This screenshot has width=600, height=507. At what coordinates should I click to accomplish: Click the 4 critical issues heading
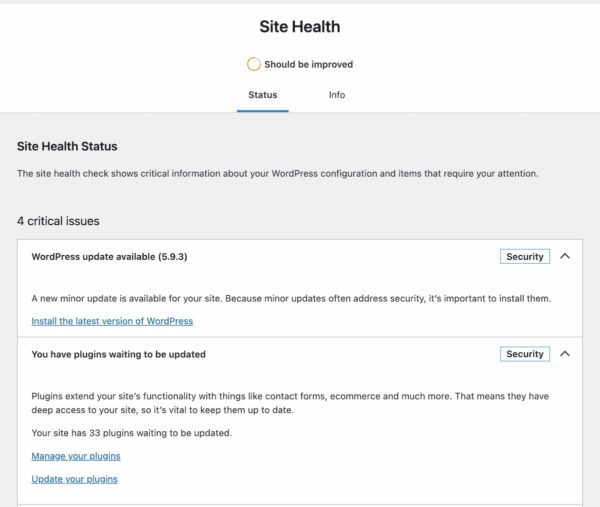[x=58, y=221]
